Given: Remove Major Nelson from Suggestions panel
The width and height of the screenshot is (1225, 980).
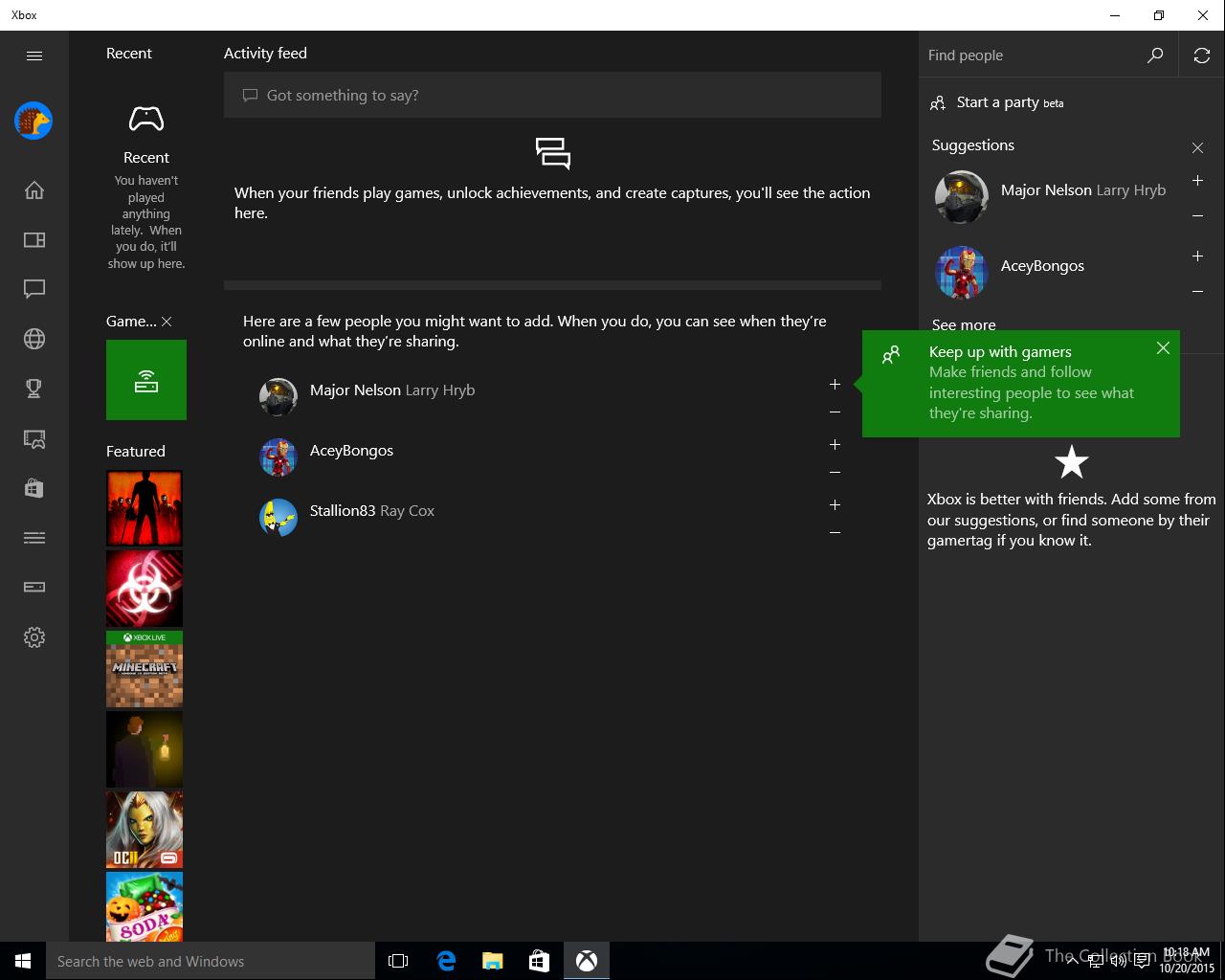Looking at the screenshot, I should (1197, 216).
